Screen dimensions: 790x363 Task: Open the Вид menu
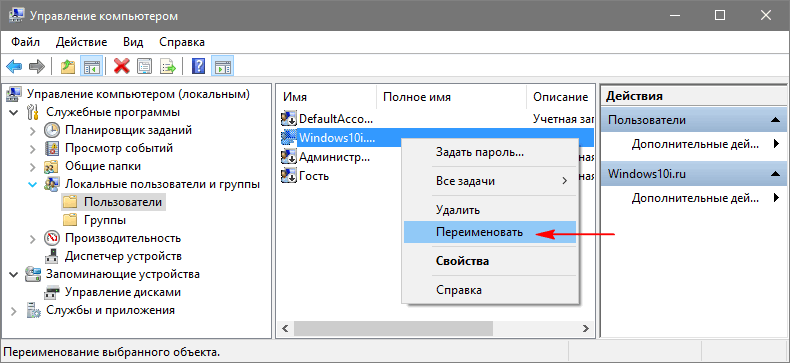click(133, 42)
